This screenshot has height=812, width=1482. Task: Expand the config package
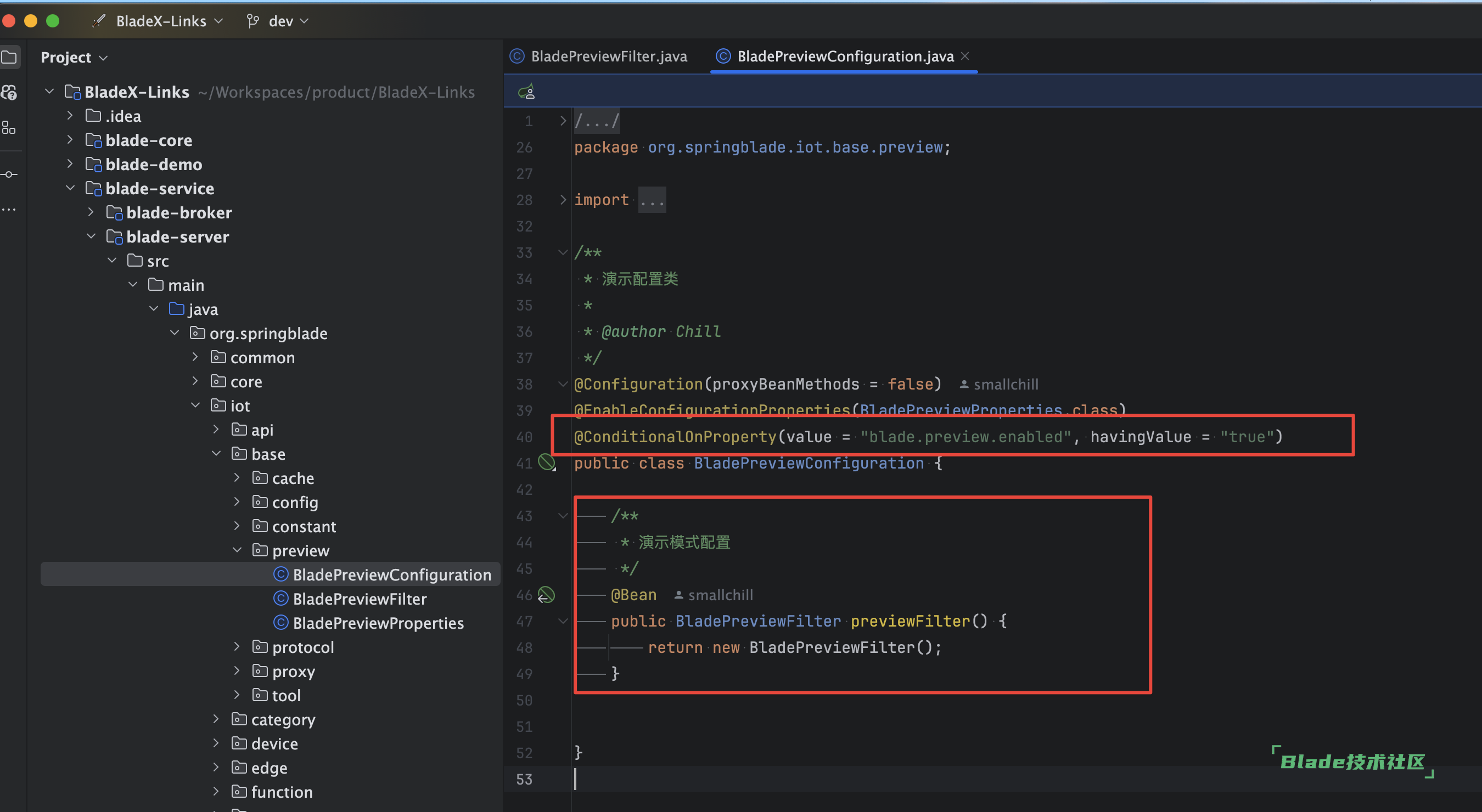pyautogui.click(x=237, y=502)
